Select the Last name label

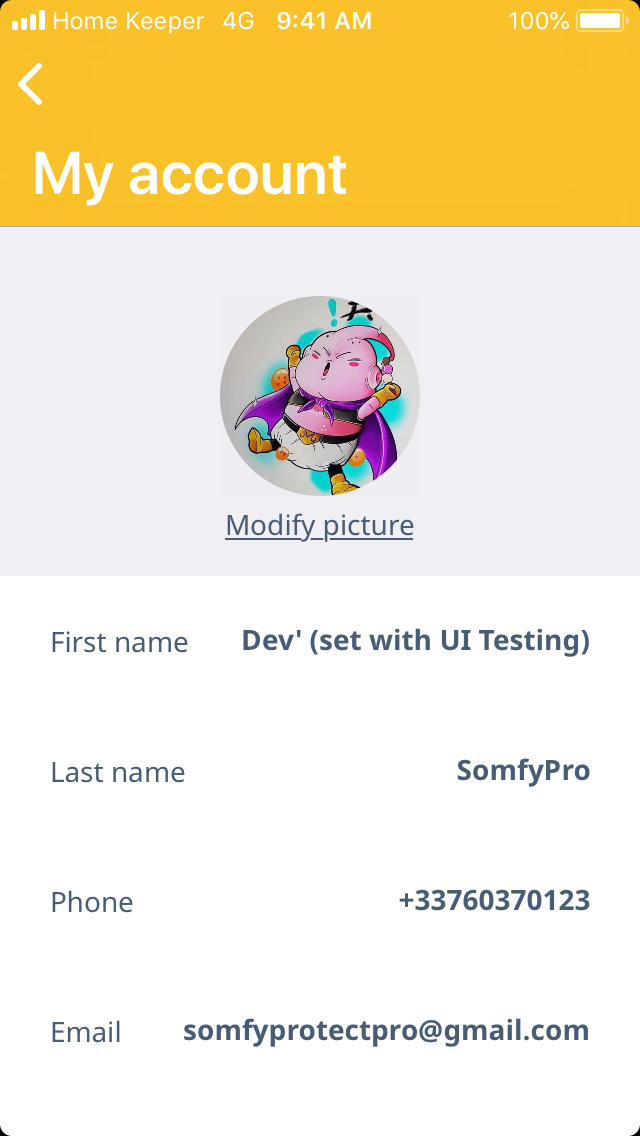point(118,772)
